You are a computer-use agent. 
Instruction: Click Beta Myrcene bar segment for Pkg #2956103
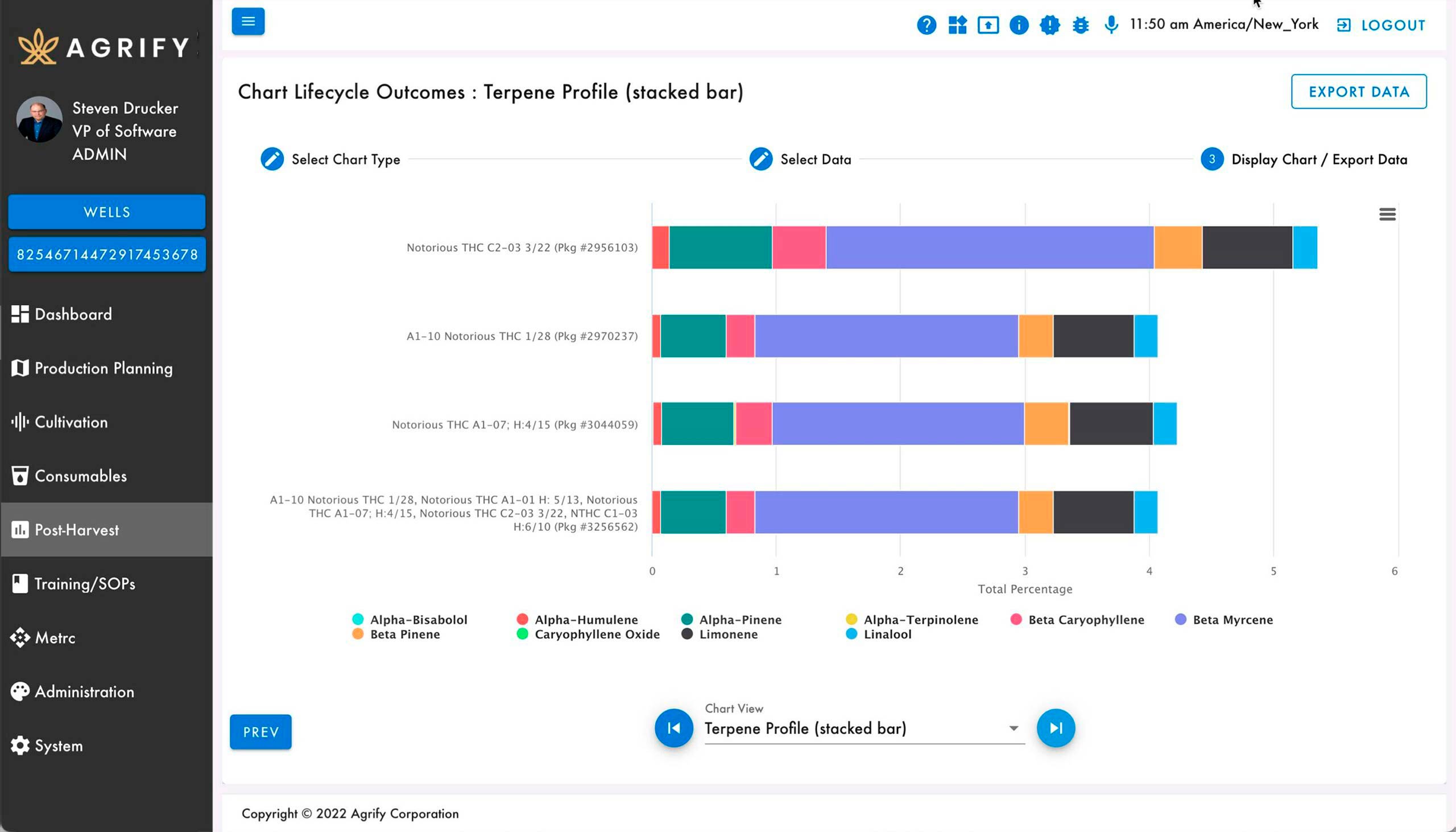pos(990,247)
